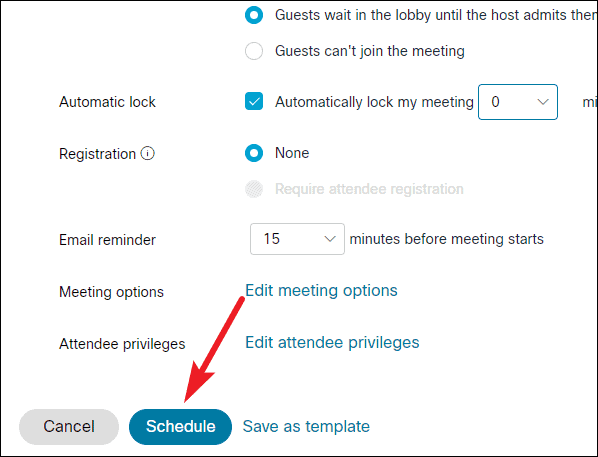This screenshot has height=457, width=598.
Task: Click the 'Registration' label text
Action: pyautogui.click(x=97, y=154)
